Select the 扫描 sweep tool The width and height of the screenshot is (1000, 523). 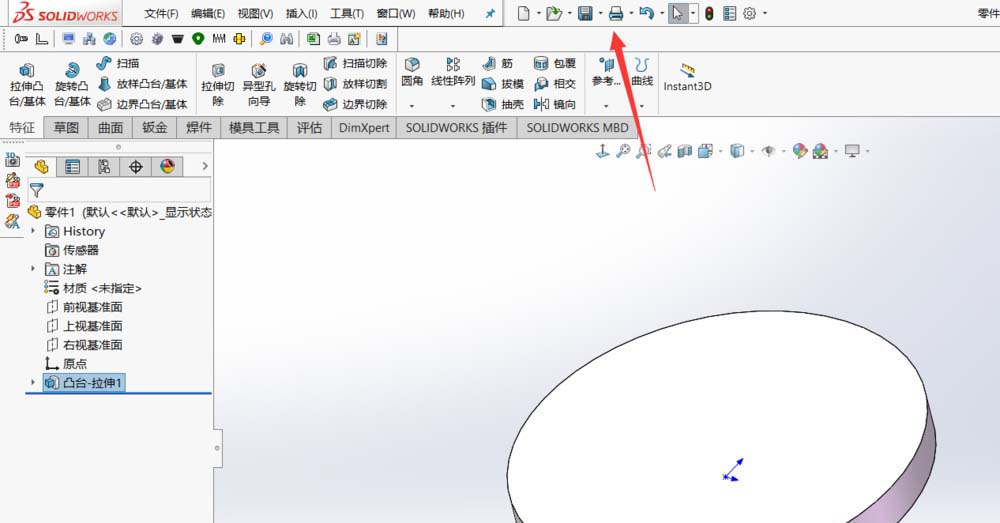point(118,63)
